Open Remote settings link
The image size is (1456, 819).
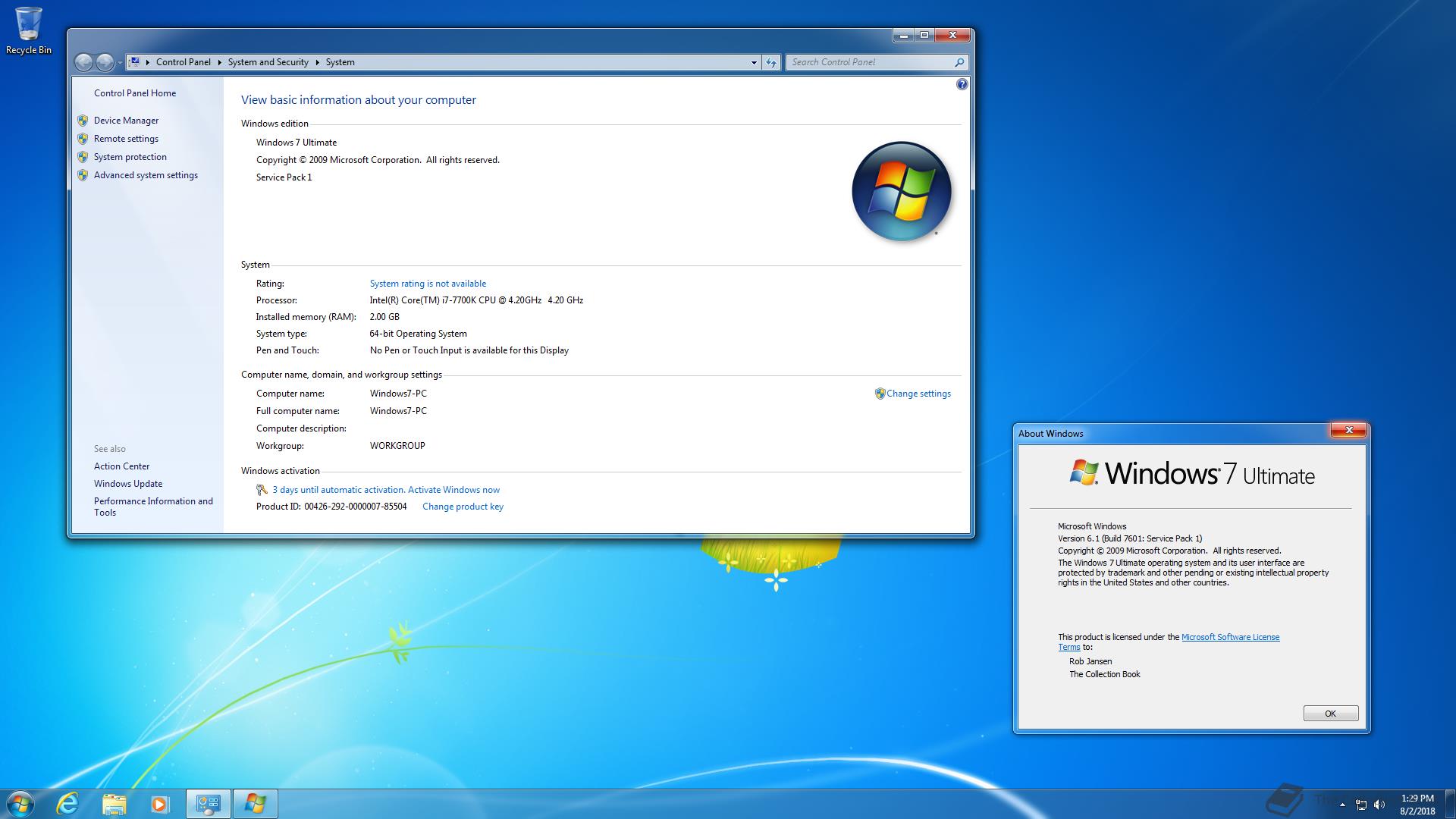[x=126, y=139]
